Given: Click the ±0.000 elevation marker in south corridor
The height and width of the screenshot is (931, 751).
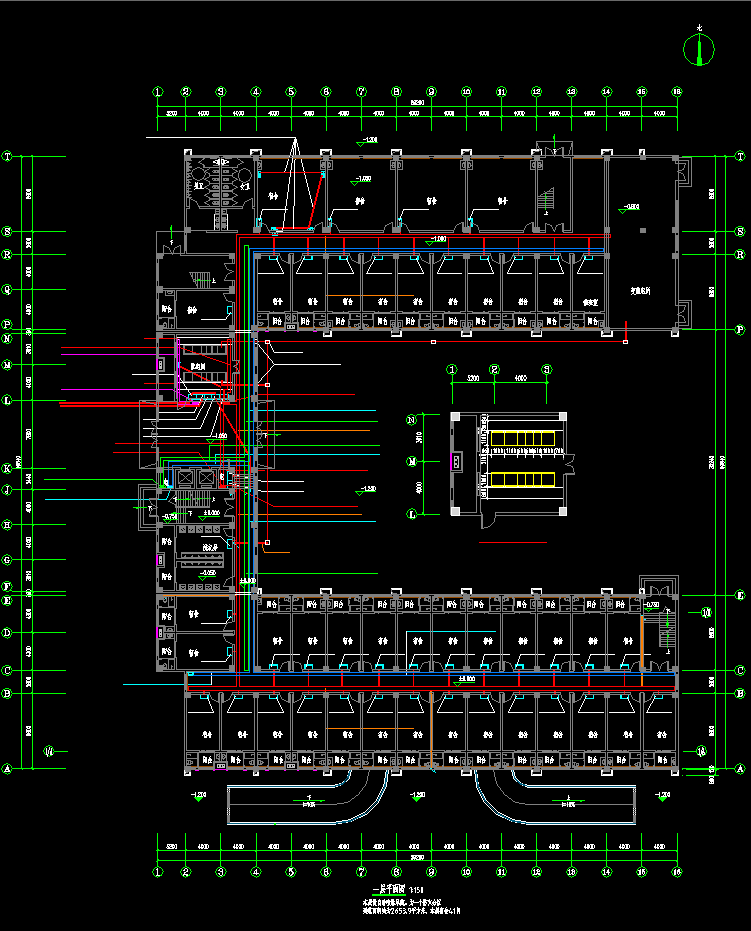Looking at the screenshot, I should click(465, 680).
